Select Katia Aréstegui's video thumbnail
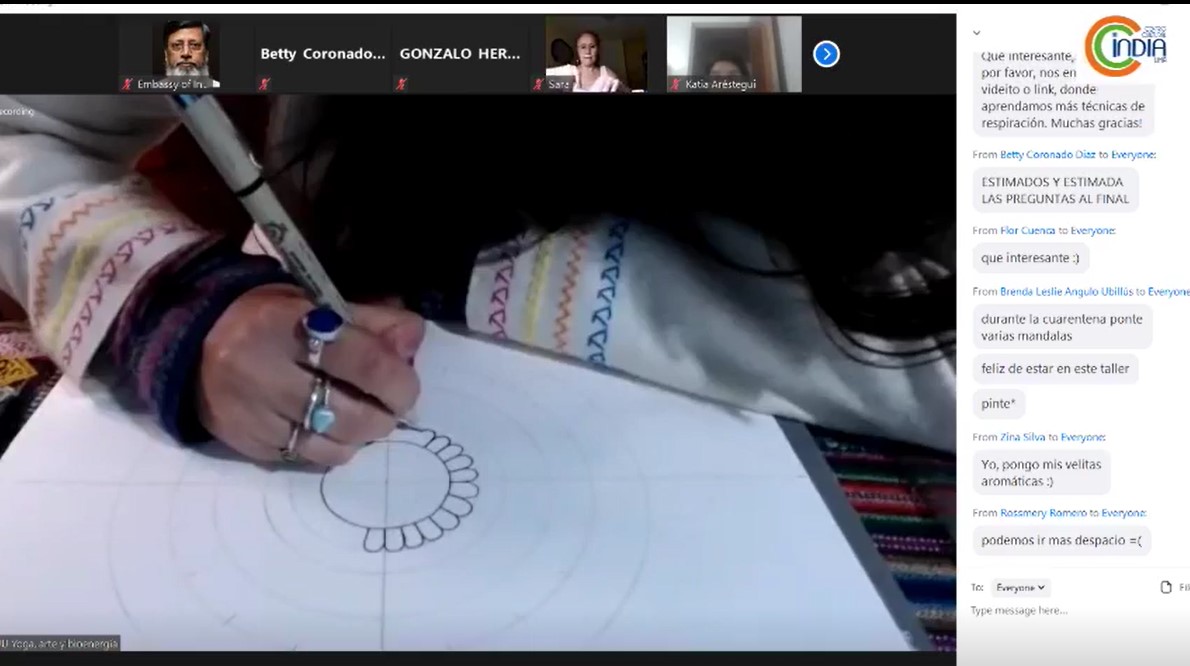1190x666 pixels. tap(734, 54)
